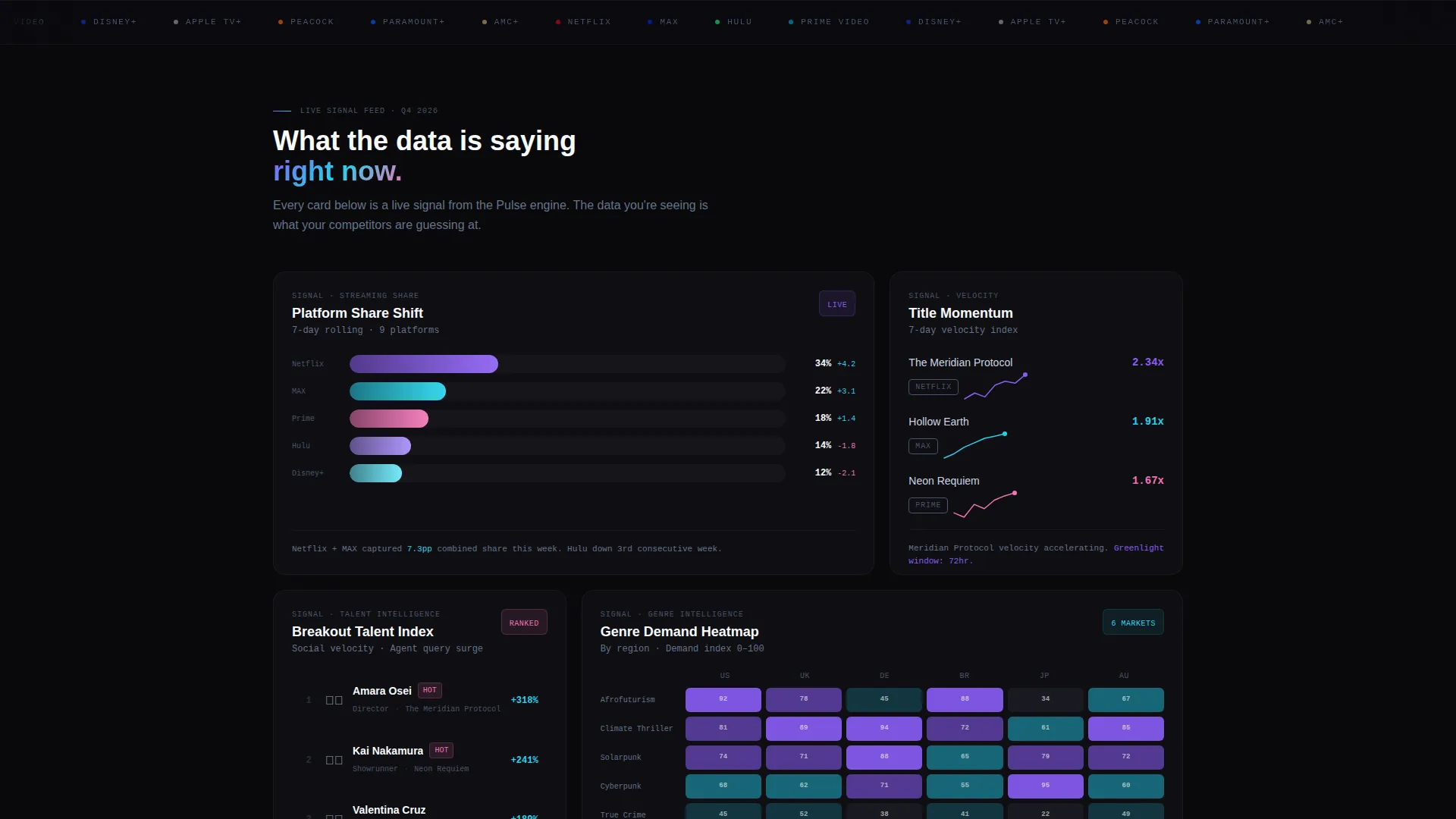Select PRIME VIDEO in the top ticker
The height and width of the screenshot is (819, 1456).
pos(829,22)
